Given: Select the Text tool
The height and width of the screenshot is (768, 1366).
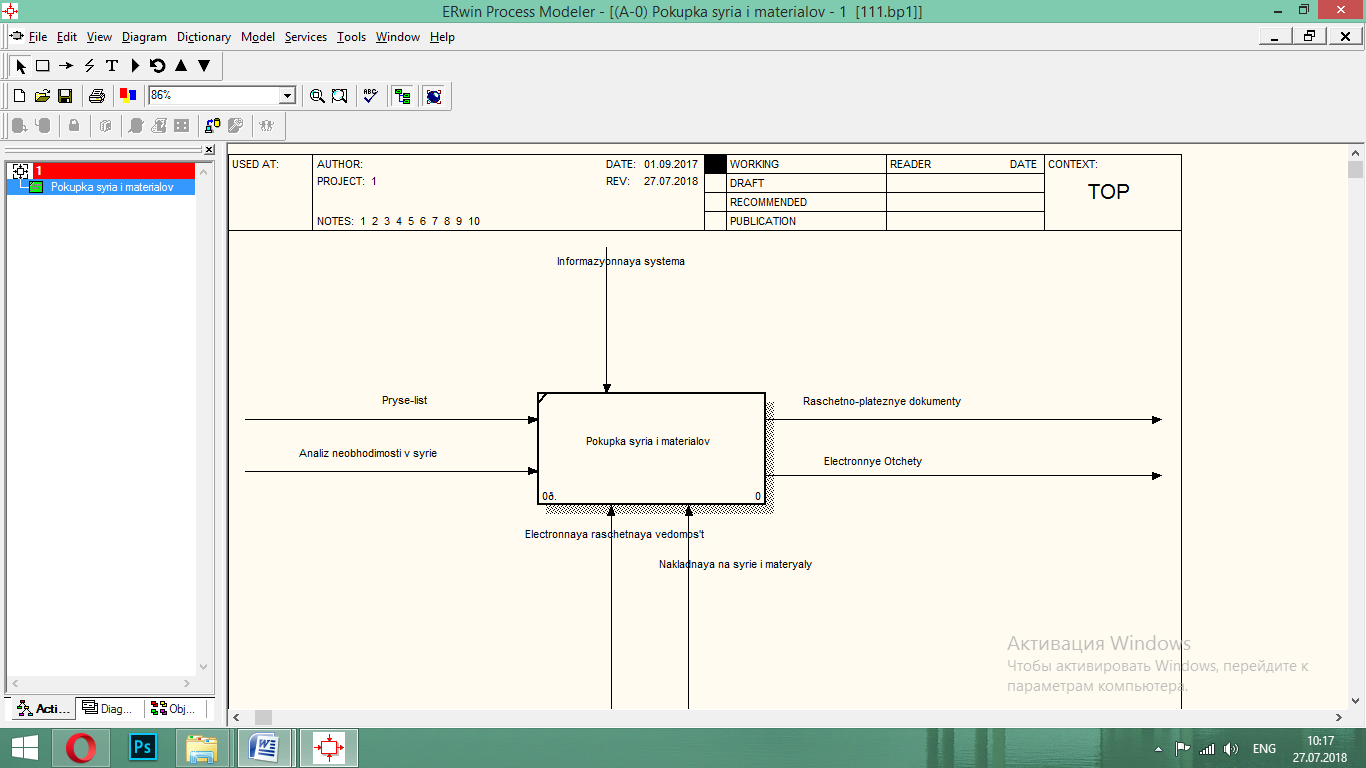Looking at the screenshot, I should point(112,66).
